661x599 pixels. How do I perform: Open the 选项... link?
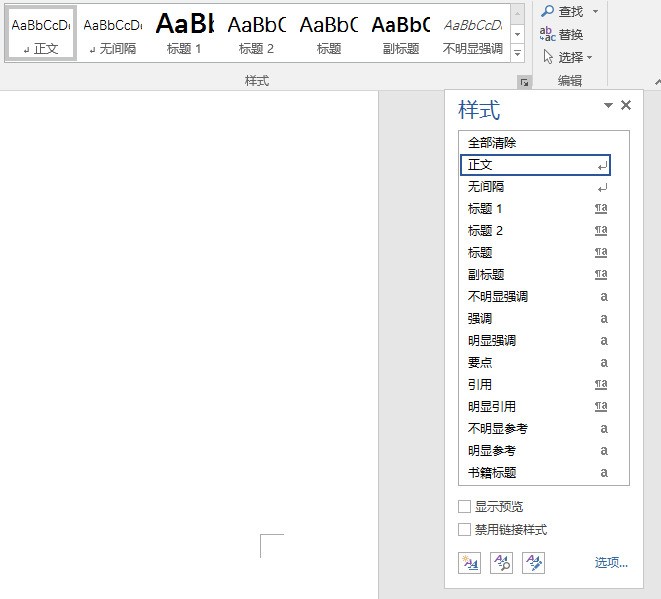coord(611,562)
